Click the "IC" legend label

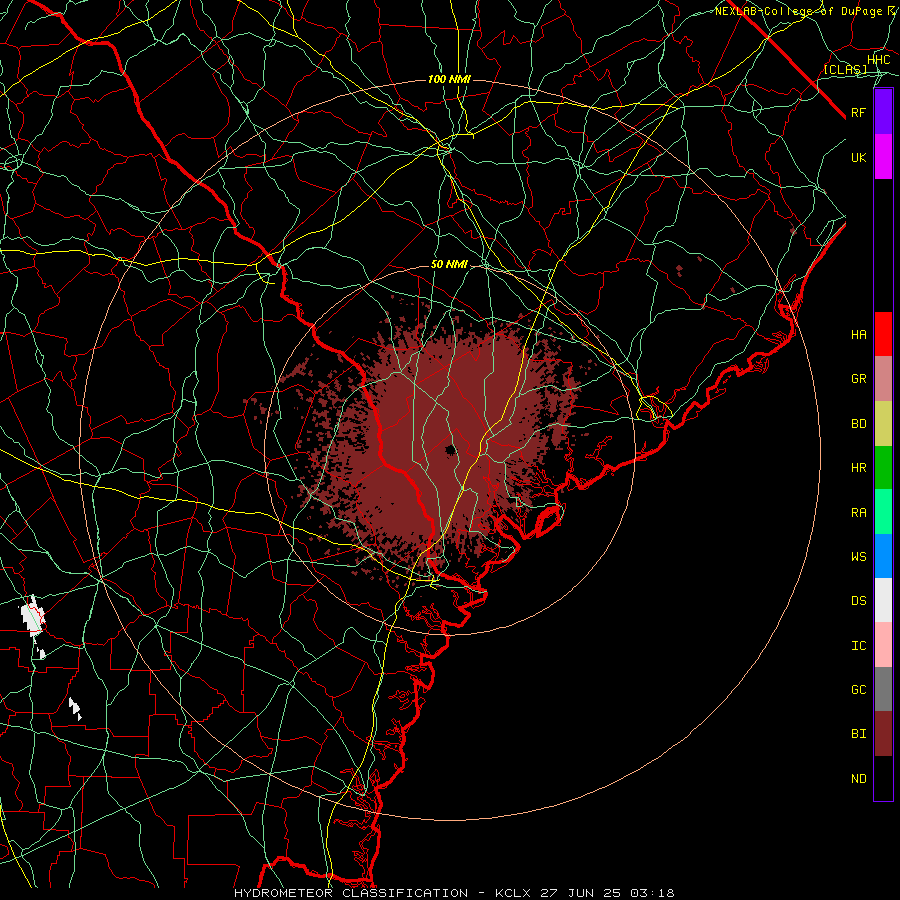[x=859, y=646]
